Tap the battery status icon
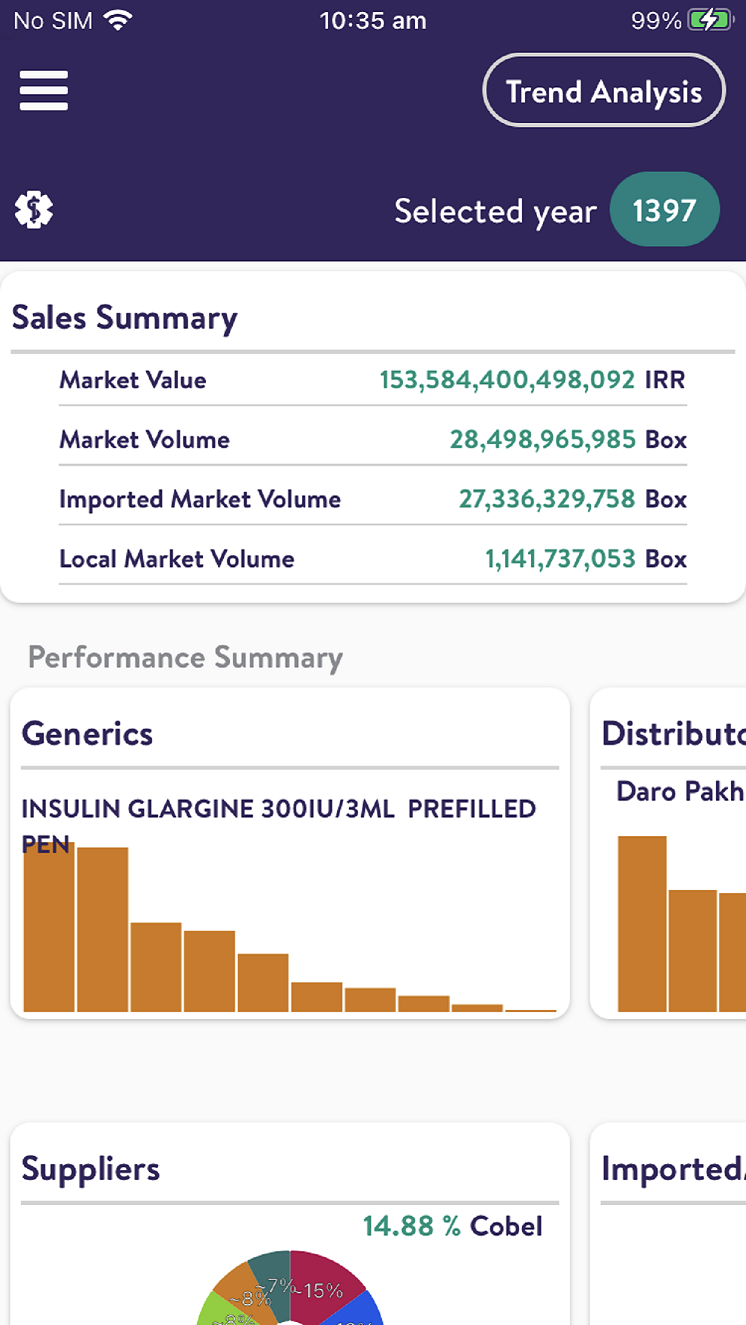The height and width of the screenshot is (1325, 746). [711, 20]
